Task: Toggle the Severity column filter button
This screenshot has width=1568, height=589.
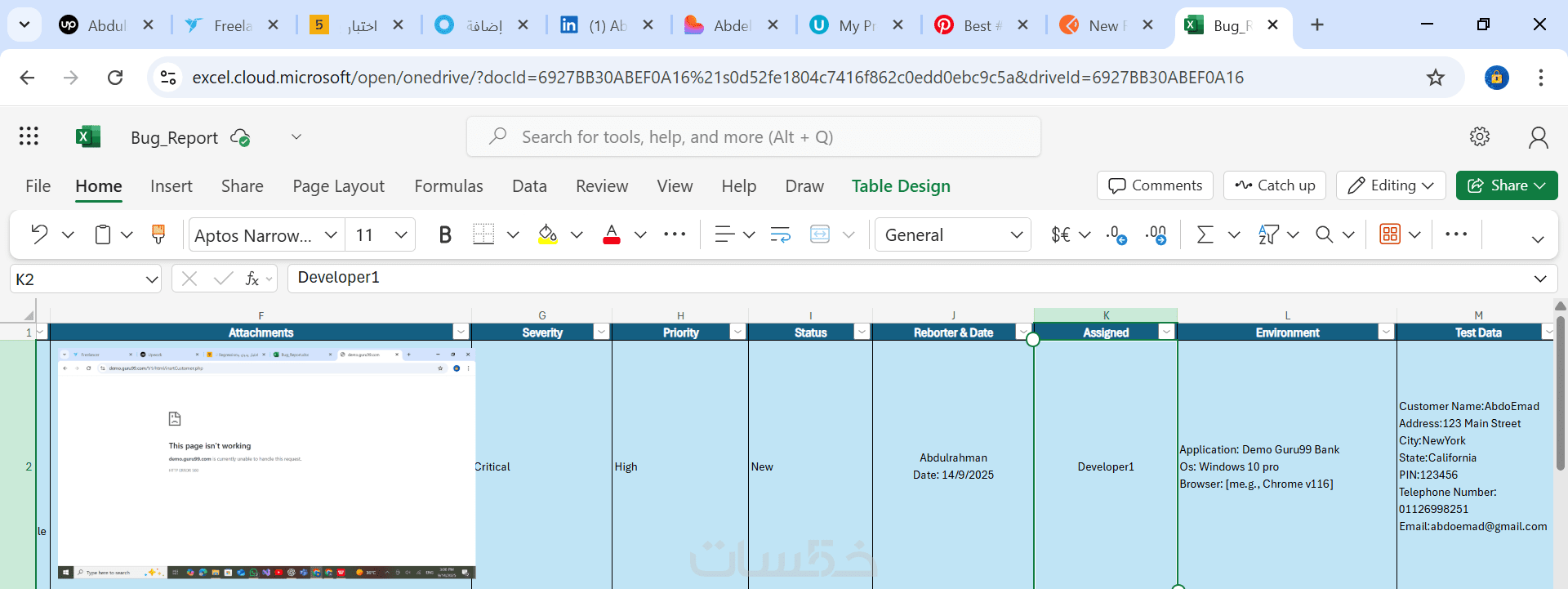Action: [x=601, y=332]
